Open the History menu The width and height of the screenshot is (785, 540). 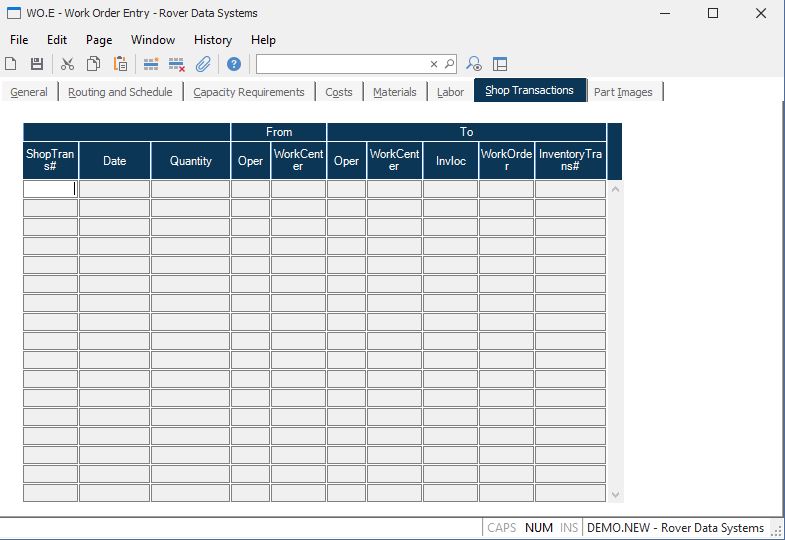pos(212,40)
